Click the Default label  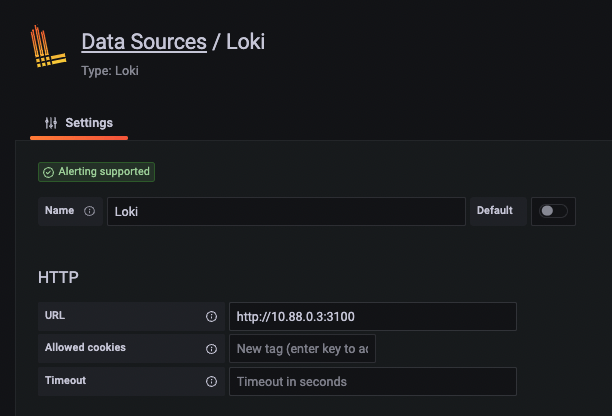(x=494, y=211)
